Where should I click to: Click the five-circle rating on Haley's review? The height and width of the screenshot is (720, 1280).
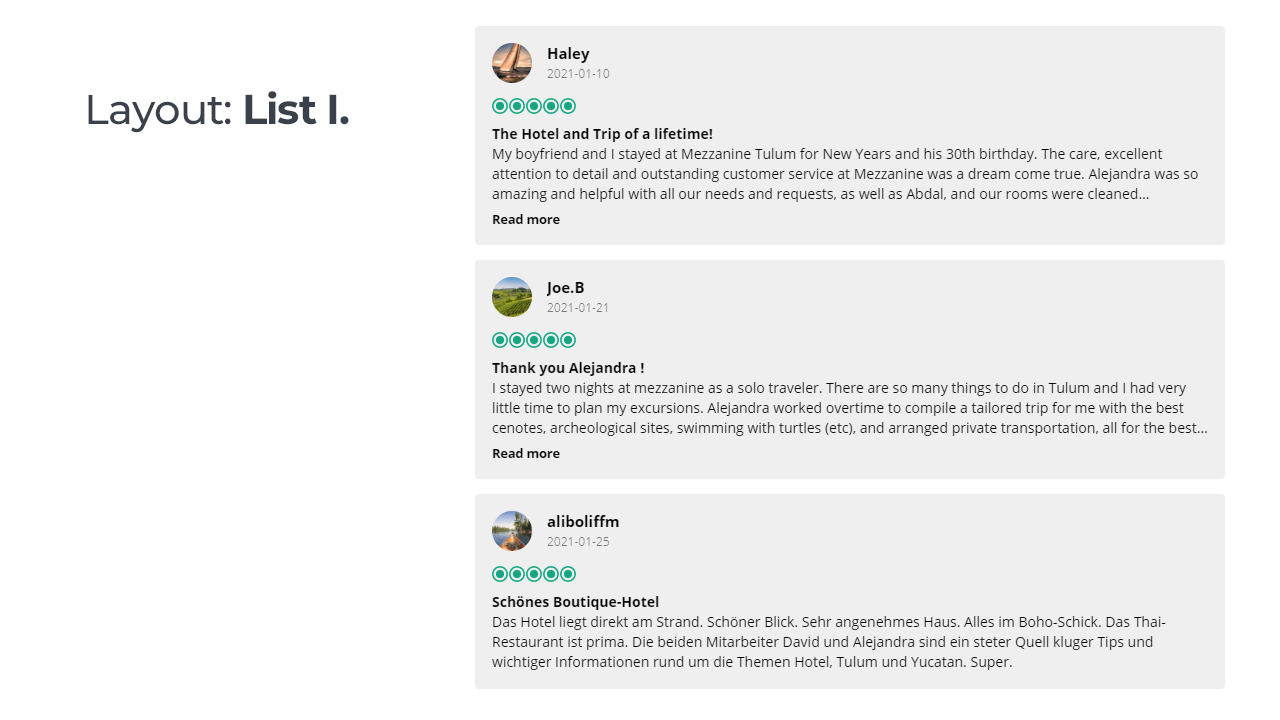coord(534,106)
